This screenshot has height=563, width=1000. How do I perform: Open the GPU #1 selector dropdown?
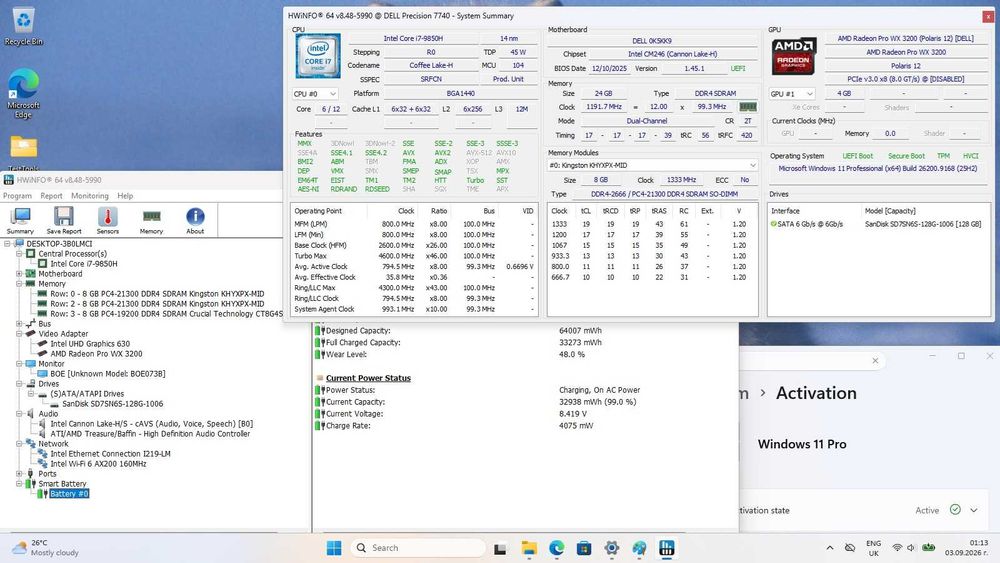tap(792, 94)
